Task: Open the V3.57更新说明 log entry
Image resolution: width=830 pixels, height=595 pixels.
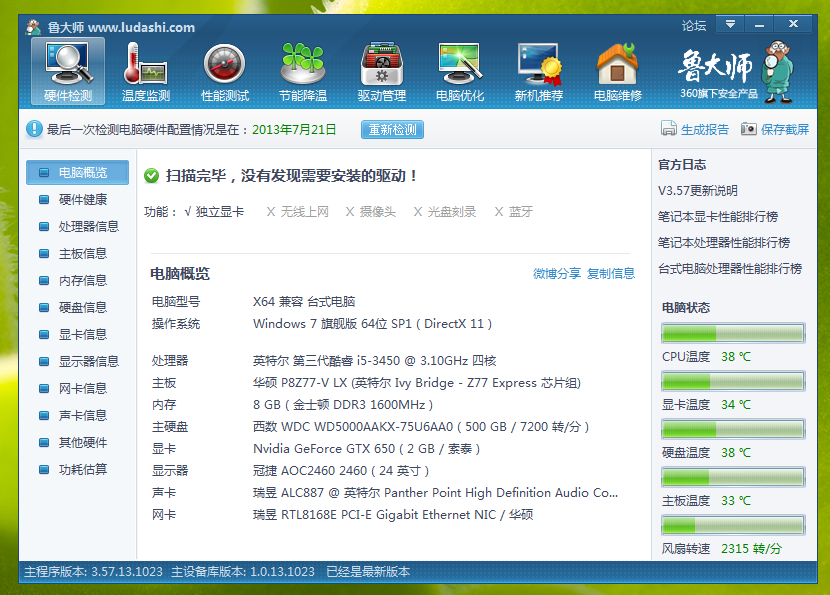Action: point(698,191)
